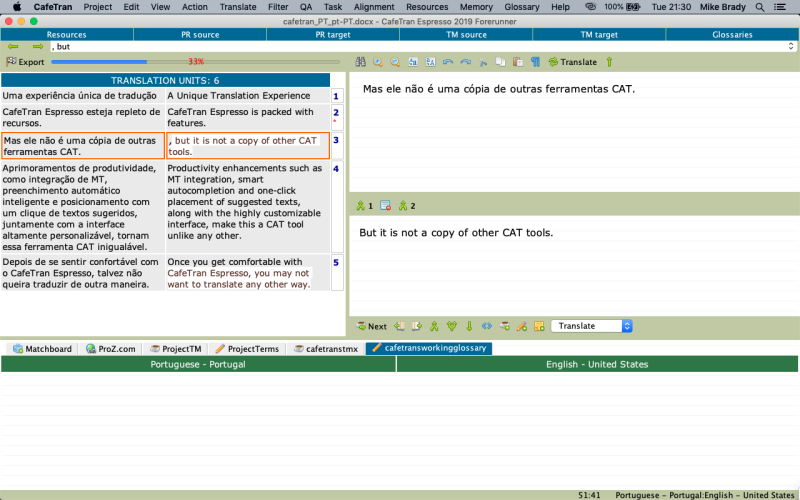Open the TM target tab
Viewport: 800px width, 500px height.
point(599,35)
